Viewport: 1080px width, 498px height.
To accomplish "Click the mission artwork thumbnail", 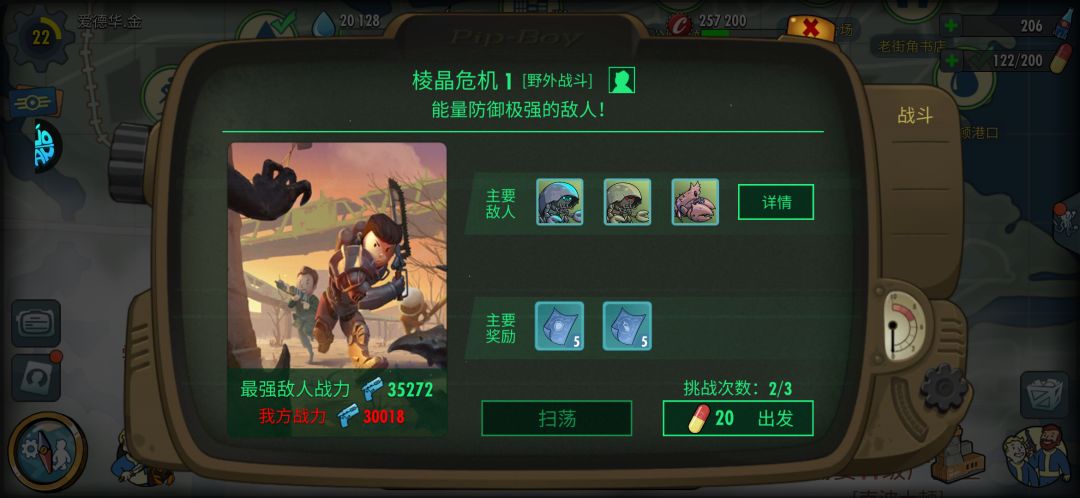I will click(338, 256).
